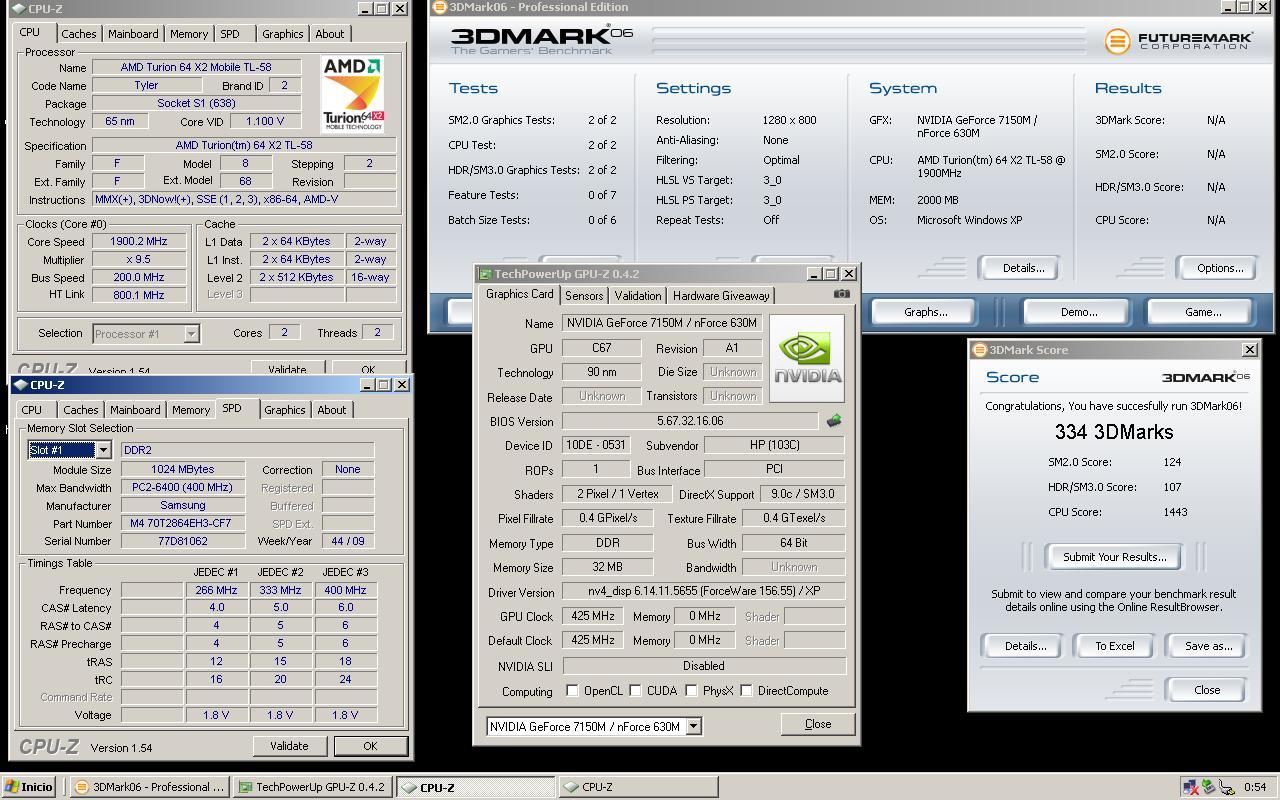This screenshot has height=800, width=1280.
Task: Click the Safely Remove Hardware tray icon
Action: coord(1208,787)
